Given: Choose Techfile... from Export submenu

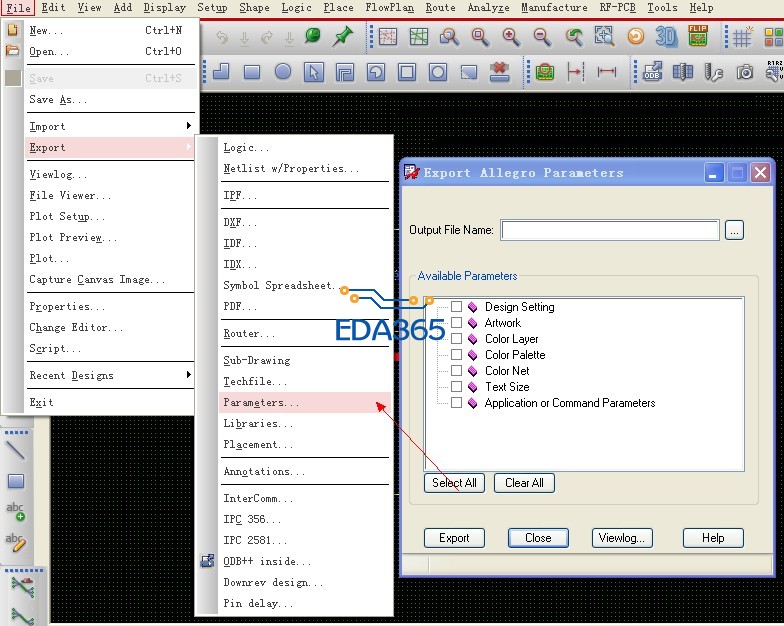Looking at the screenshot, I should coord(304,382).
